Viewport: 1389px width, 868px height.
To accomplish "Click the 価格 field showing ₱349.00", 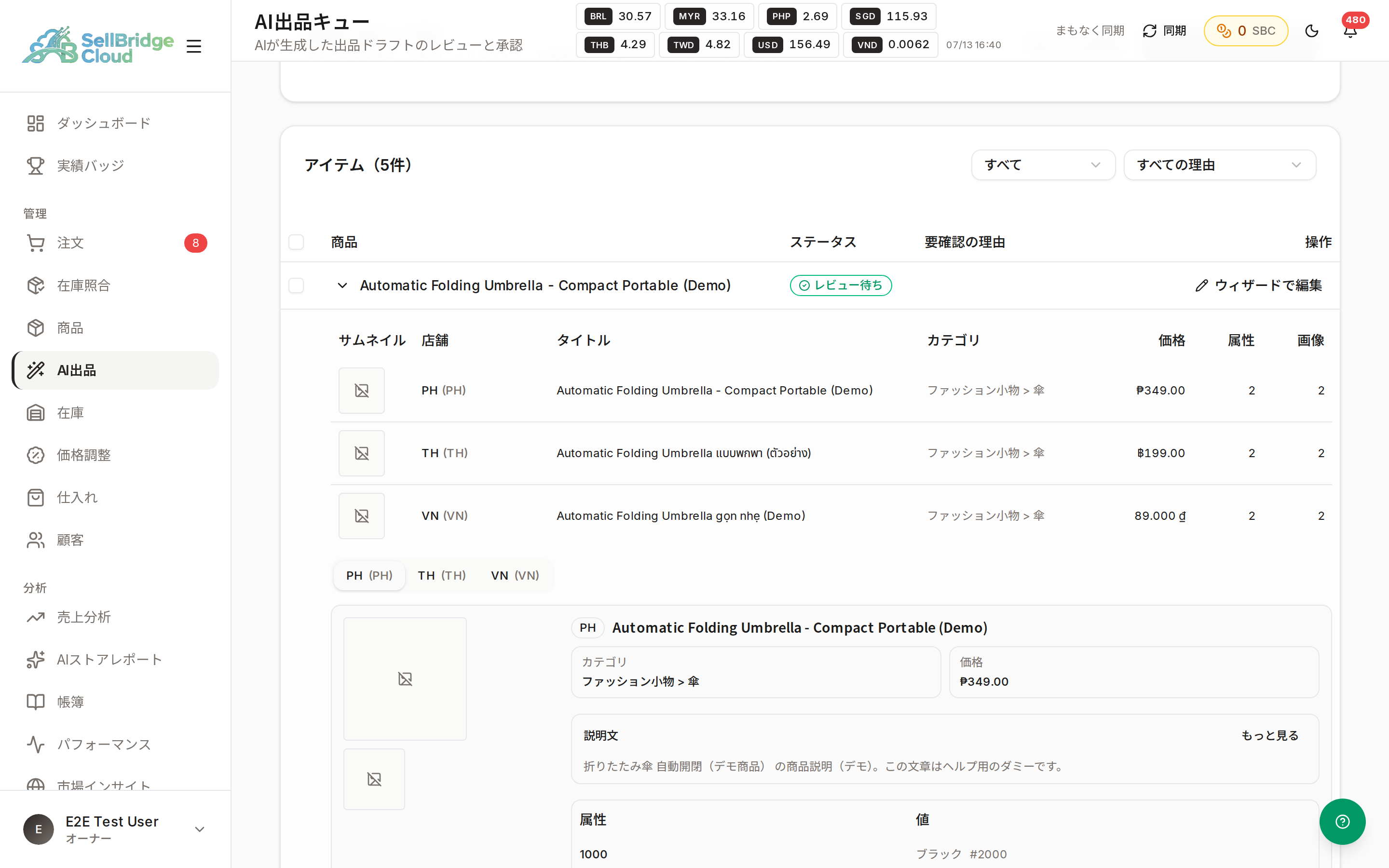I will [x=1133, y=672].
